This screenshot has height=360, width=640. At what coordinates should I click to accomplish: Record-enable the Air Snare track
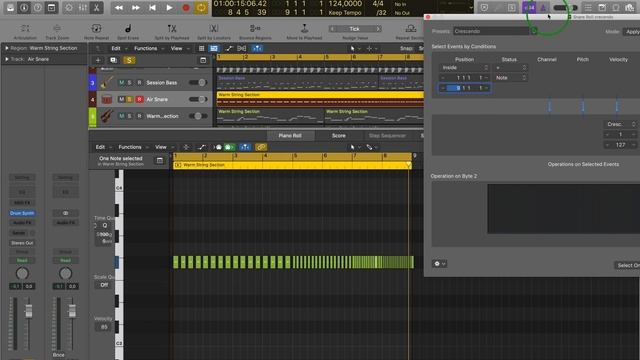(x=139, y=99)
